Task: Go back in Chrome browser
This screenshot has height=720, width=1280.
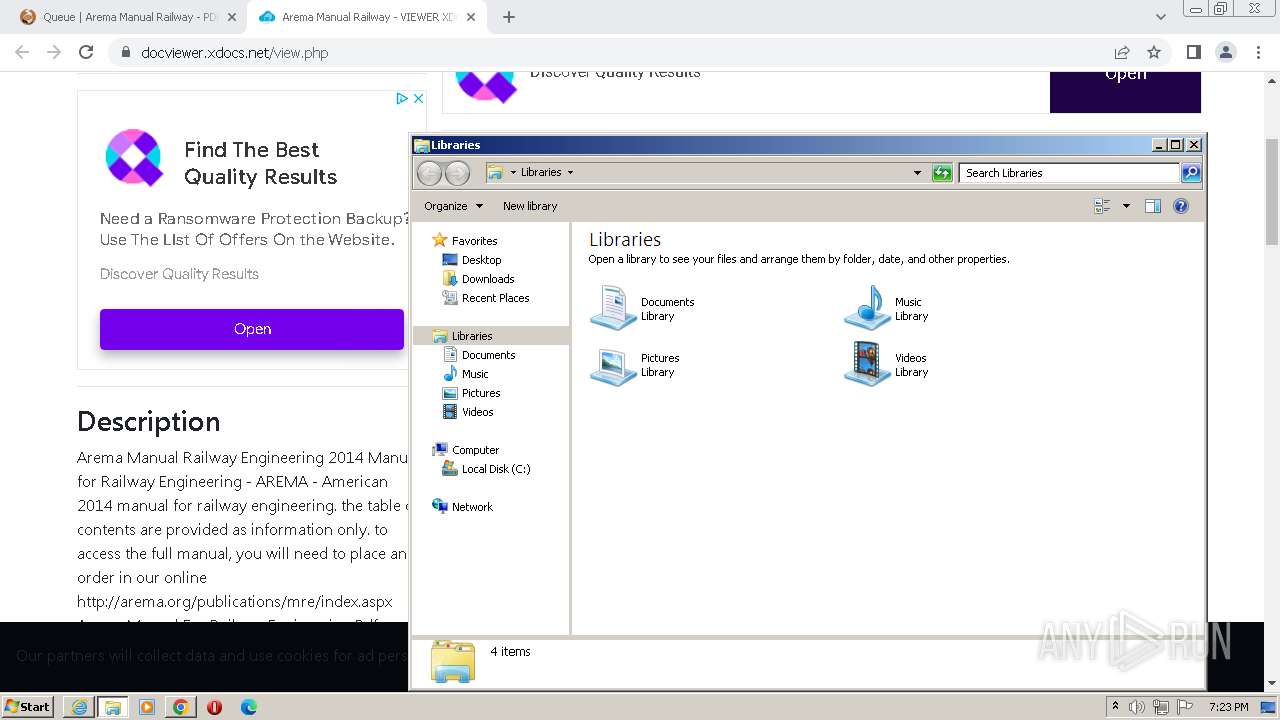Action: 22,53
